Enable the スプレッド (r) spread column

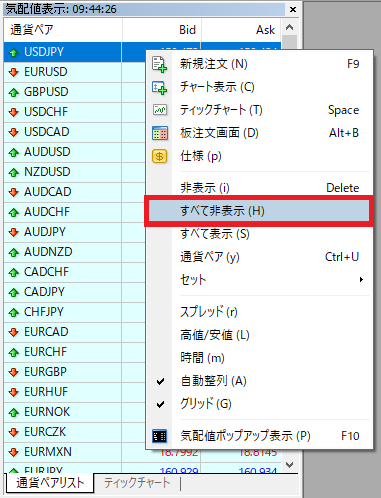click(259, 312)
